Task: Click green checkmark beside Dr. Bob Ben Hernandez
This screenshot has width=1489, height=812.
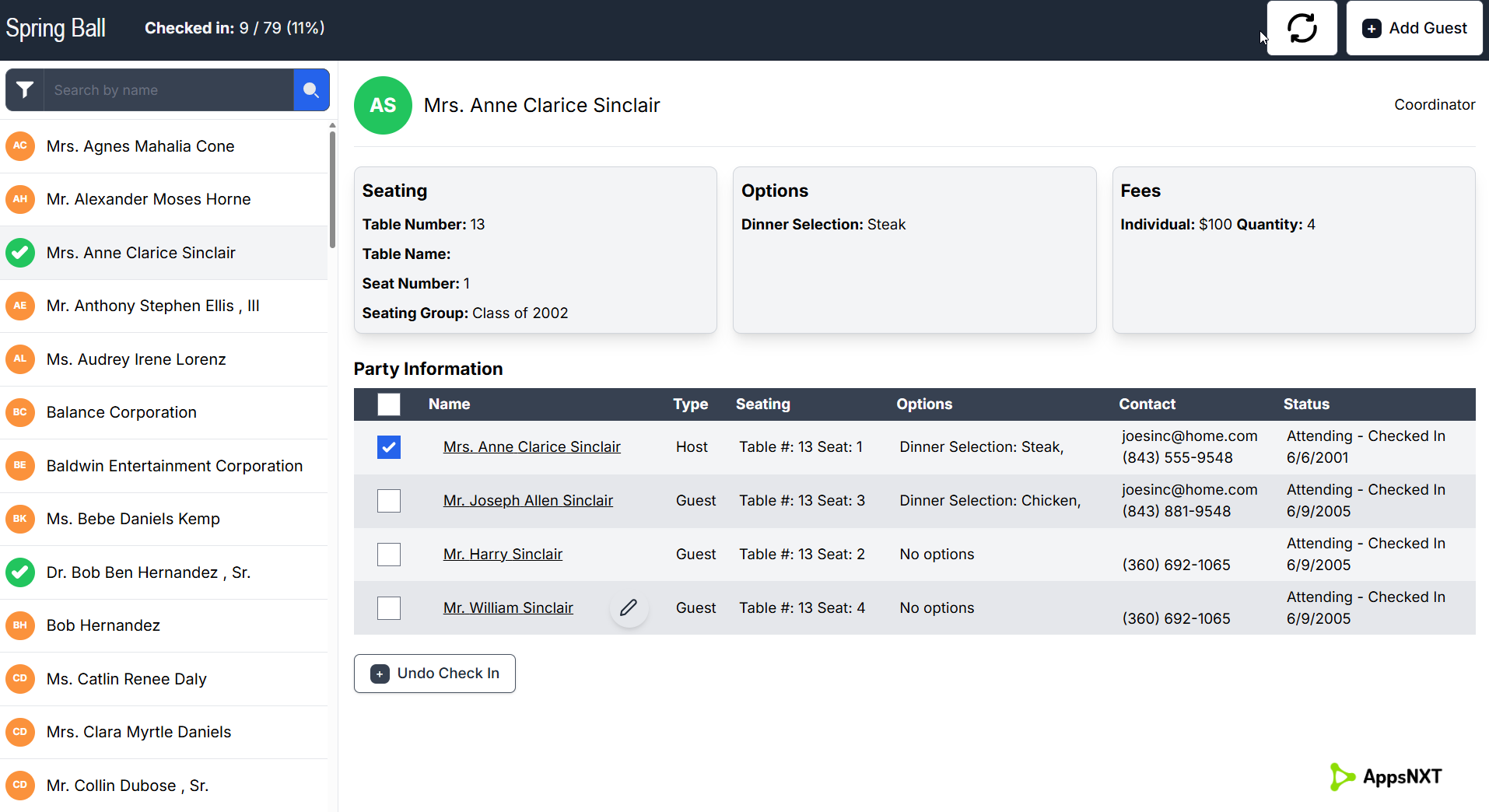Action: click(x=20, y=572)
